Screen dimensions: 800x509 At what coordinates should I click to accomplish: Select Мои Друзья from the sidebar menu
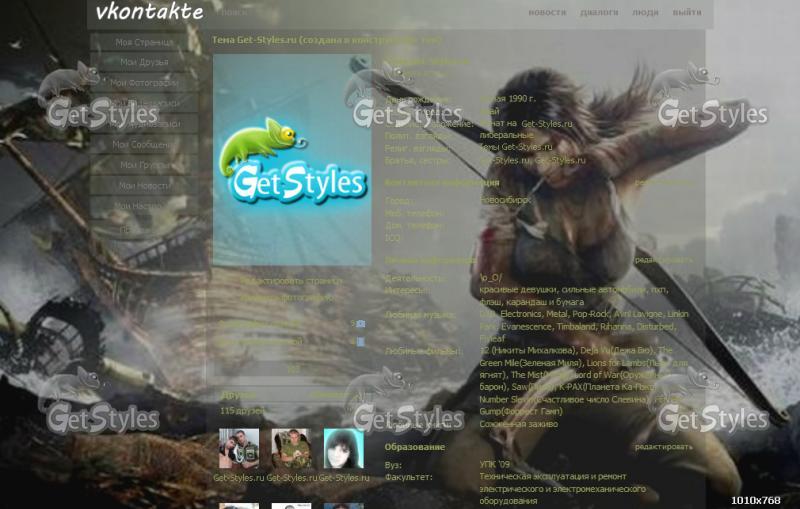point(144,63)
